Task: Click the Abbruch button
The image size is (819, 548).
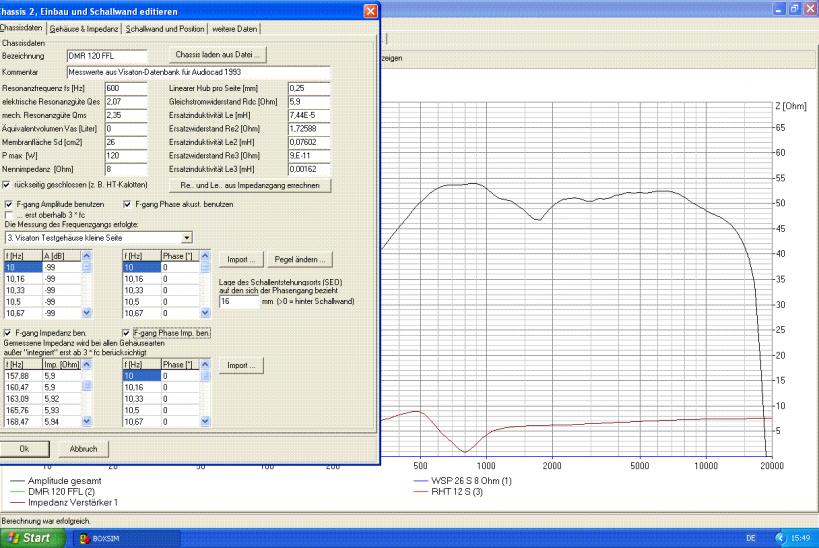Action: pyautogui.click(x=83, y=448)
